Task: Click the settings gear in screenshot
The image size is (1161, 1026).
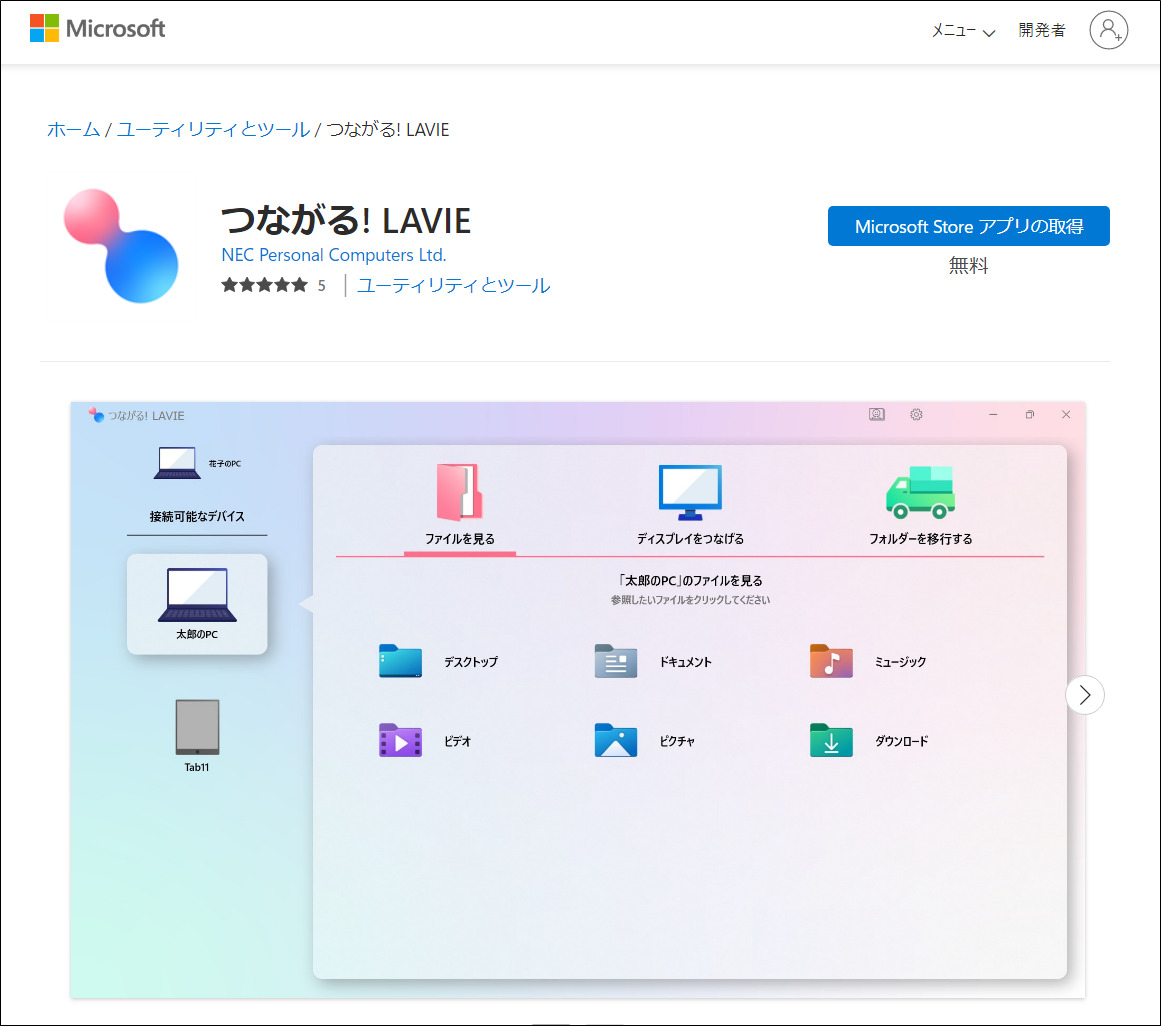Action: pyautogui.click(x=916, y=415)
